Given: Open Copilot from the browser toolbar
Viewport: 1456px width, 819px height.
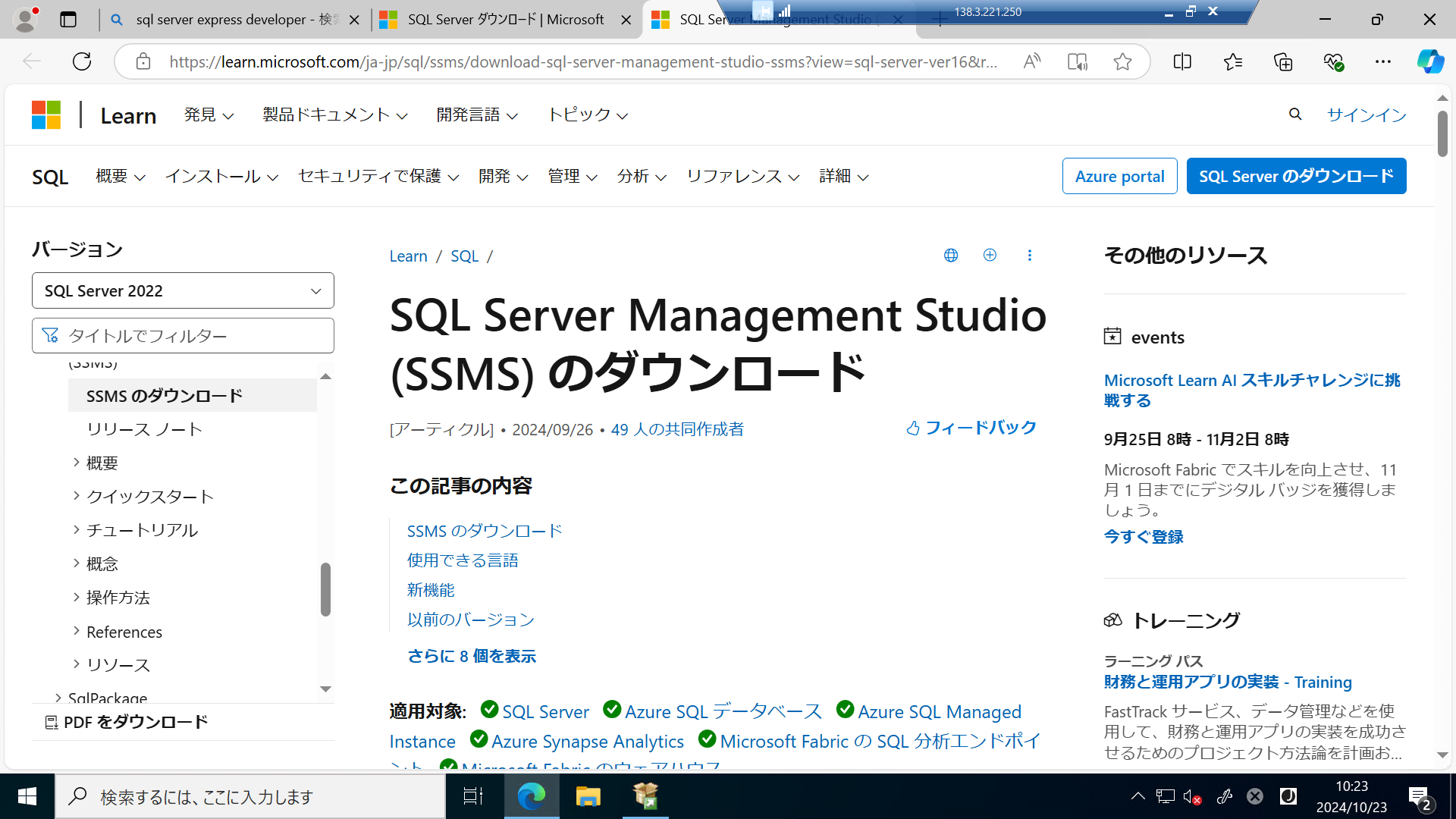Looking at the screenshot, I should coord(1430,61).
